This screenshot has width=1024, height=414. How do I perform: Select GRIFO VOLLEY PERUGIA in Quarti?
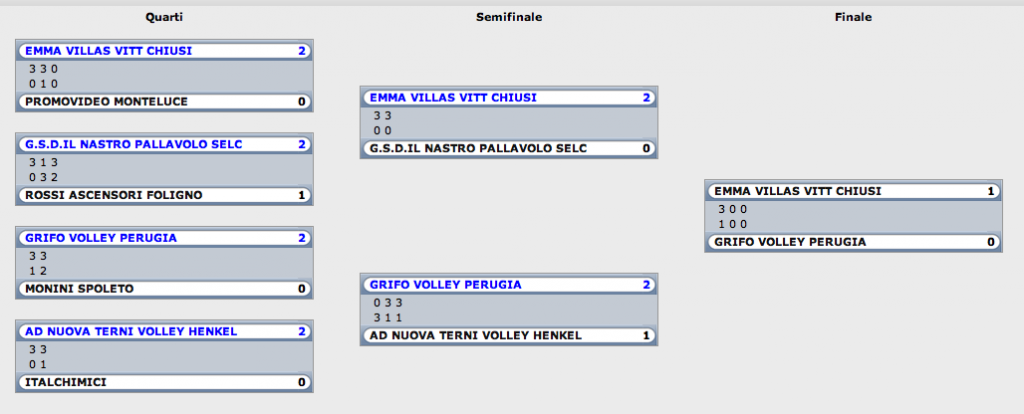point(165,238)
